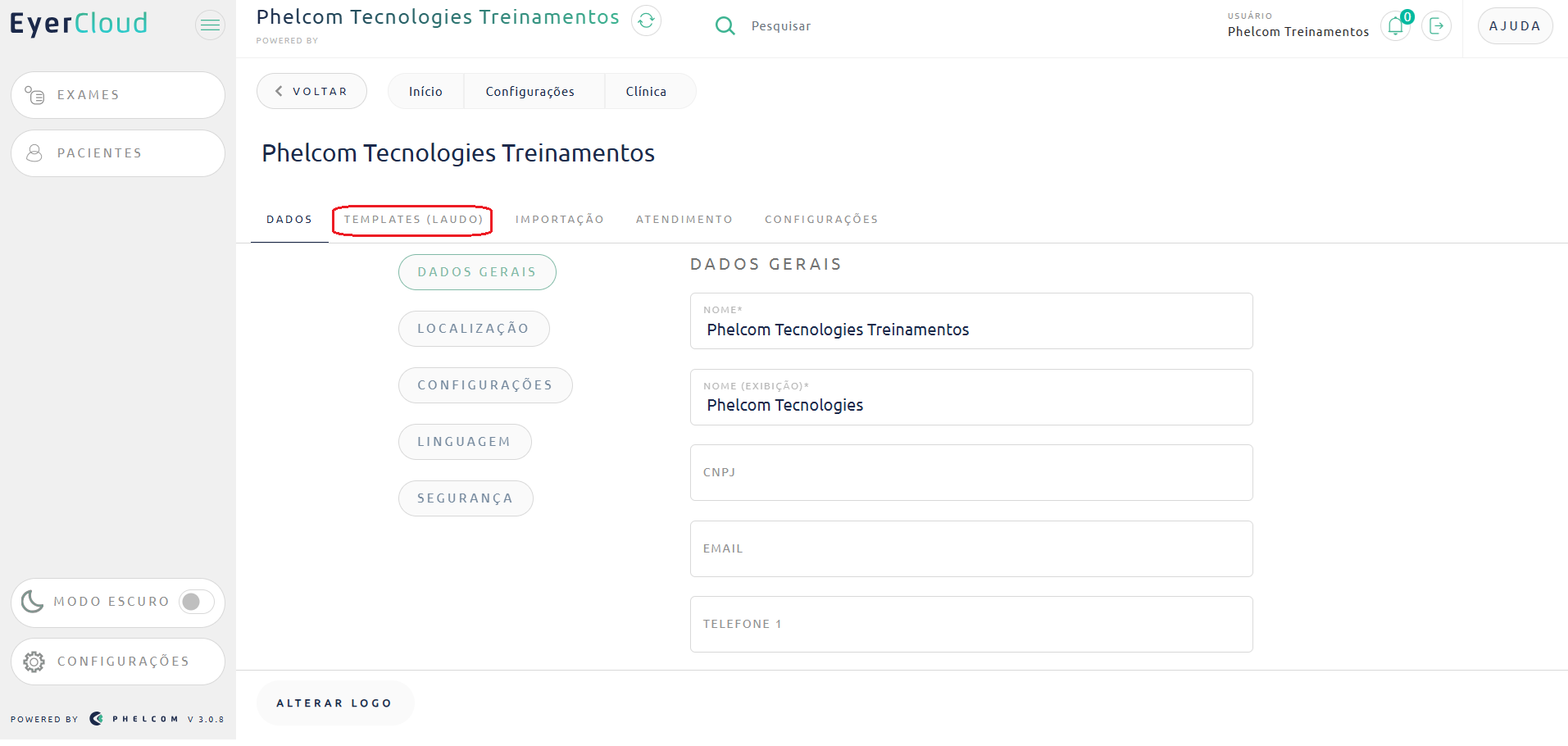Click Início in the breadcrumb

pyautogui.click(x=425, y=91)
